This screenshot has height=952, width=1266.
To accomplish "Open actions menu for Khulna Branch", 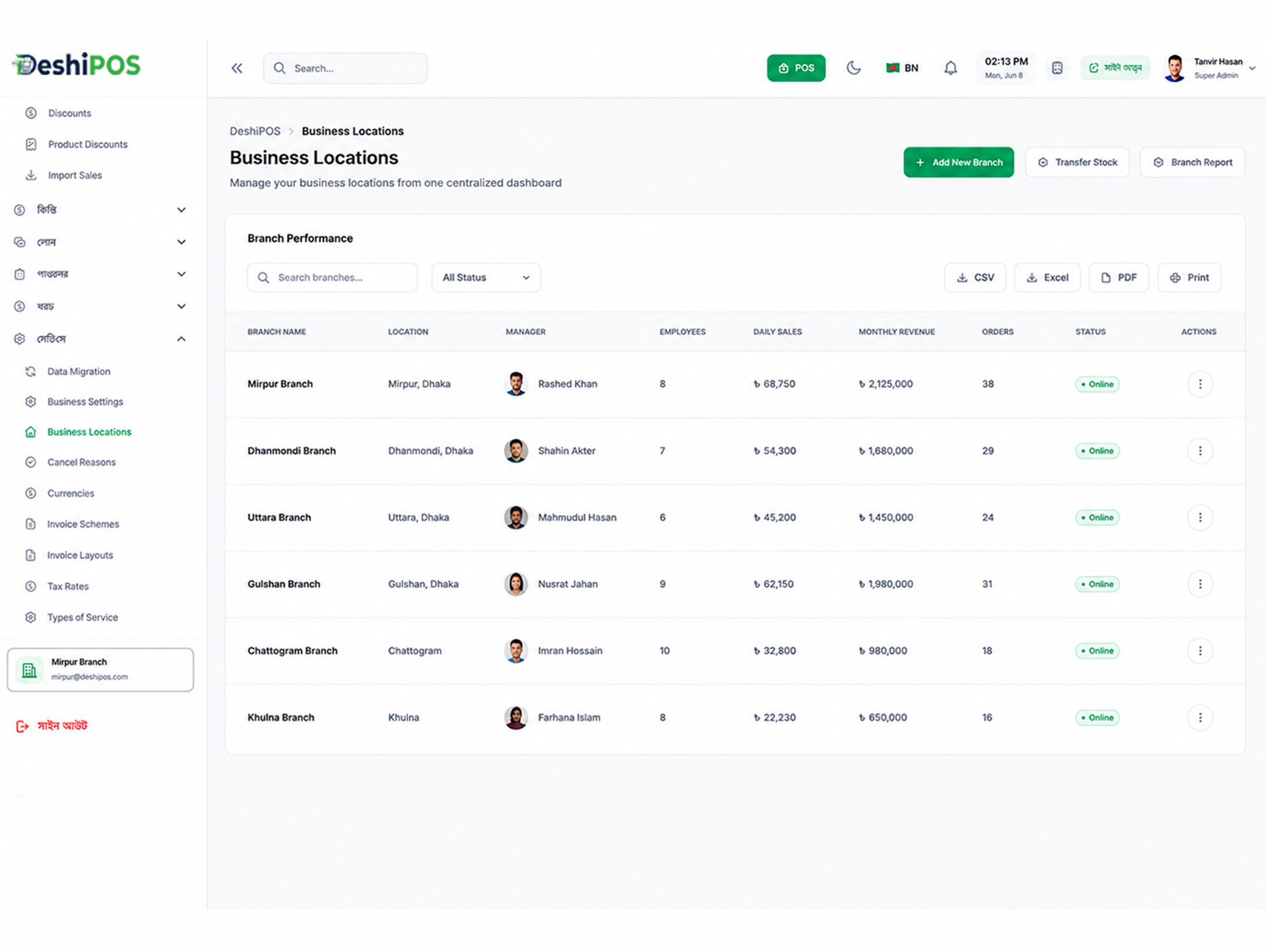I will [1200, 718].
